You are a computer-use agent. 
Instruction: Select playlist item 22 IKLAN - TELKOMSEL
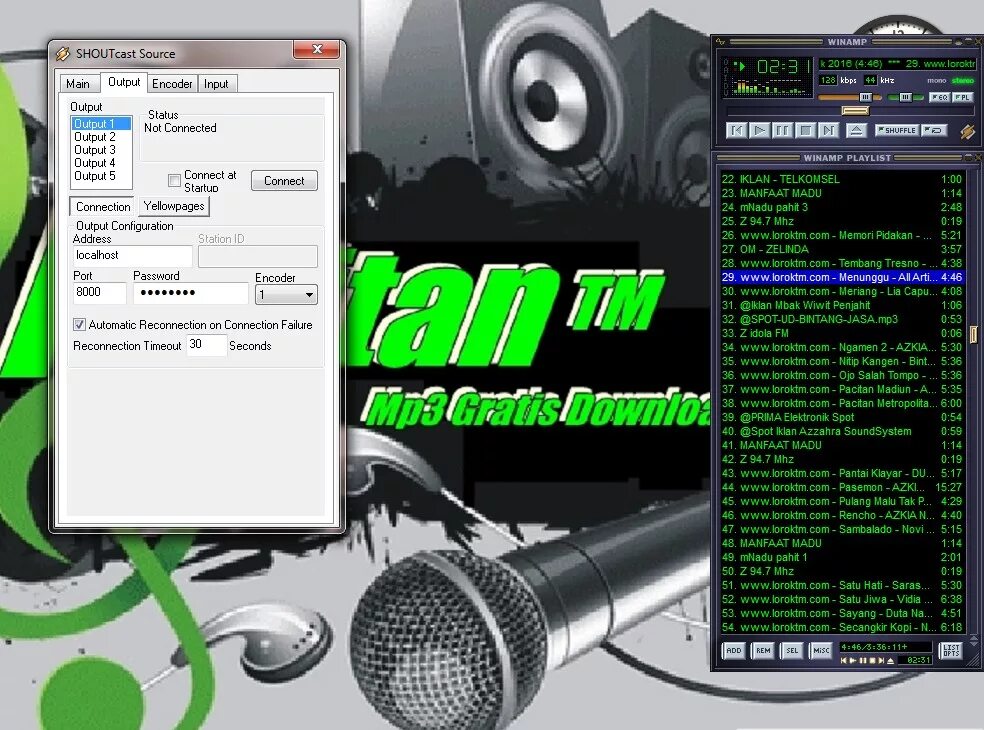coord(842,179)
